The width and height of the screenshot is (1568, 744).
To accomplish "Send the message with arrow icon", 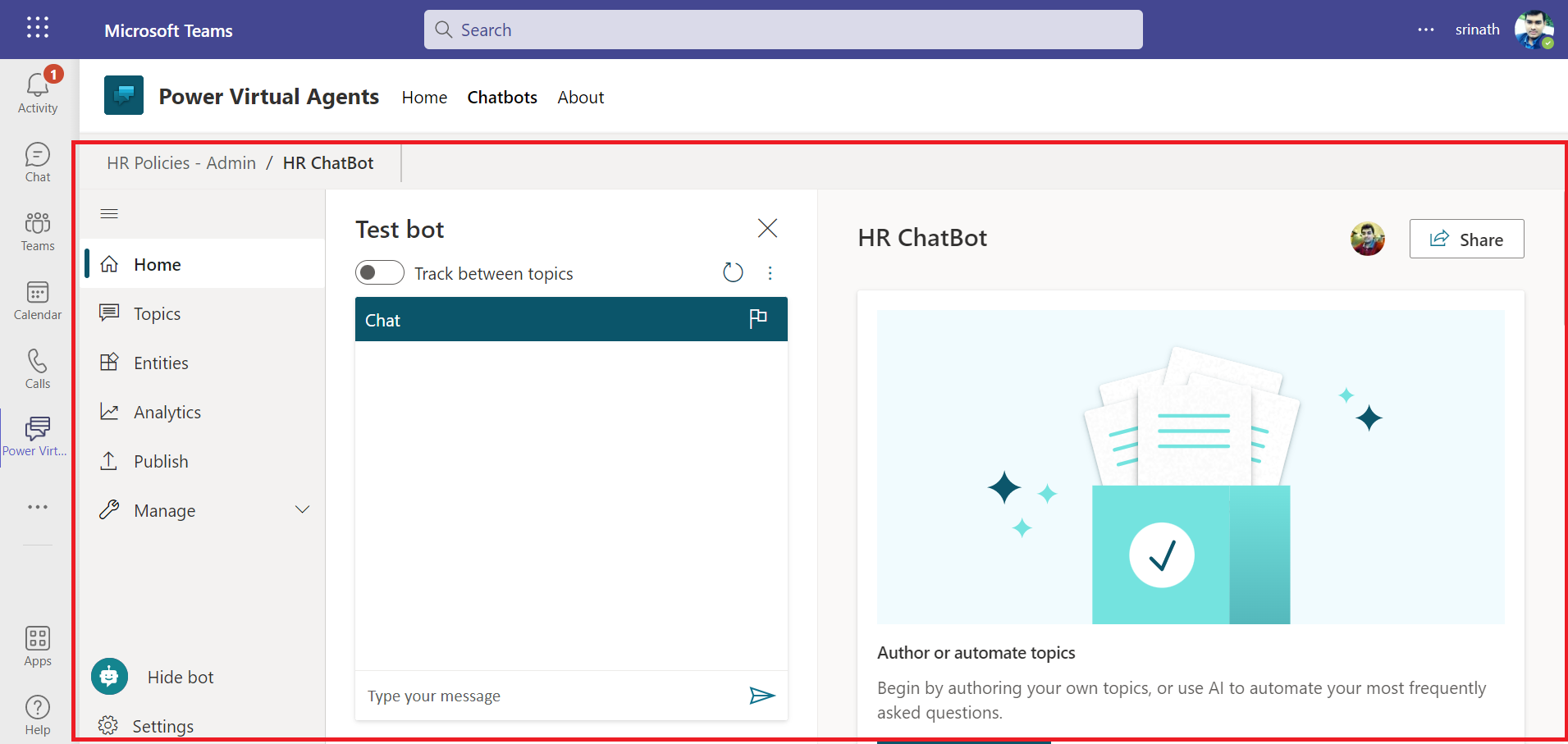I will click(x=761, y=696).
